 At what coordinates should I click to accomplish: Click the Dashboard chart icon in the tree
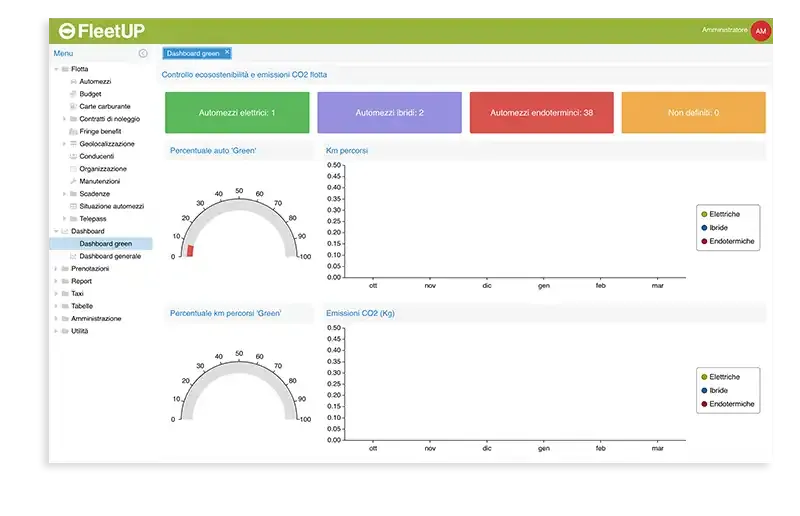(65, 231)
